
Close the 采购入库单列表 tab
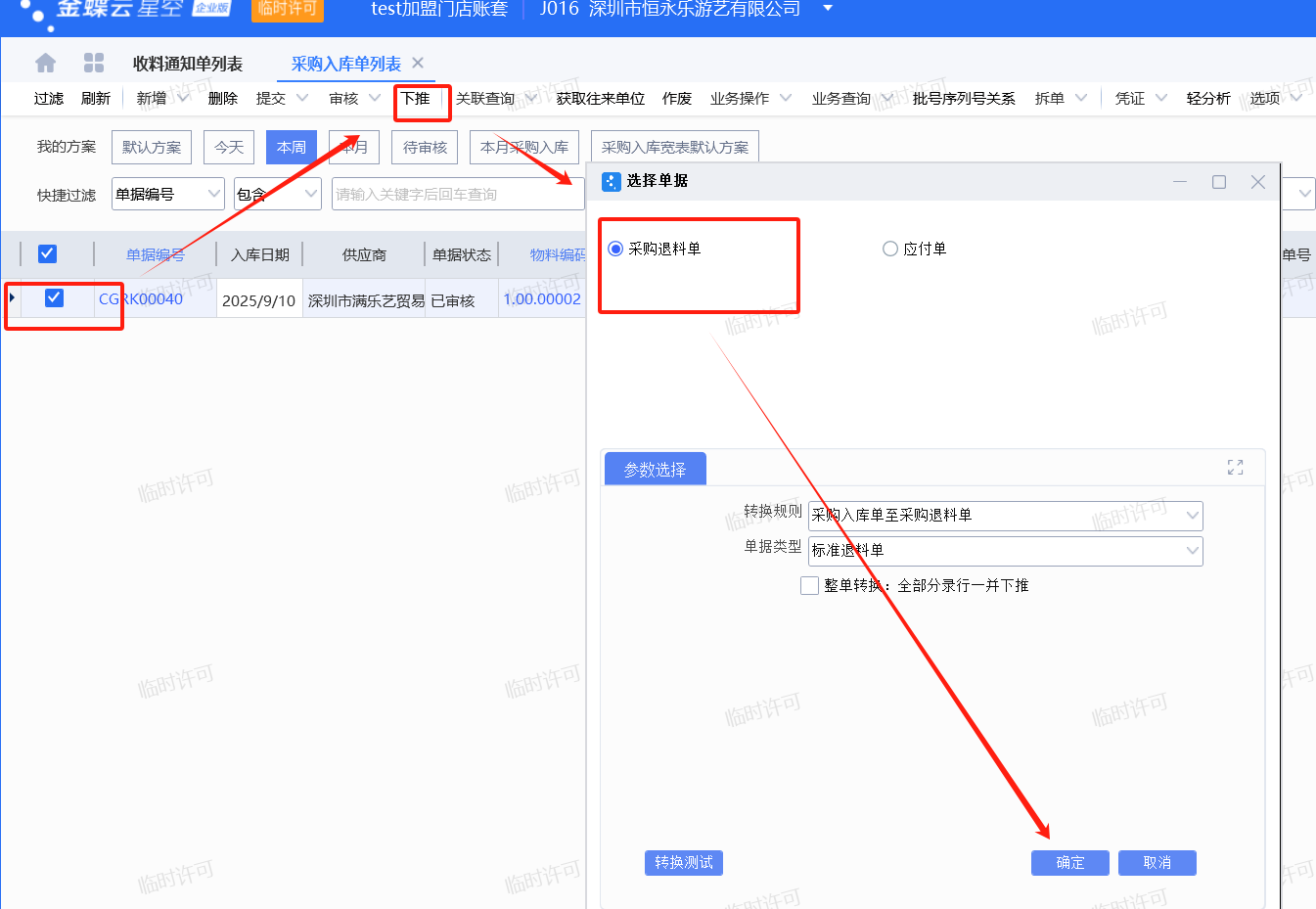(418, 63)
